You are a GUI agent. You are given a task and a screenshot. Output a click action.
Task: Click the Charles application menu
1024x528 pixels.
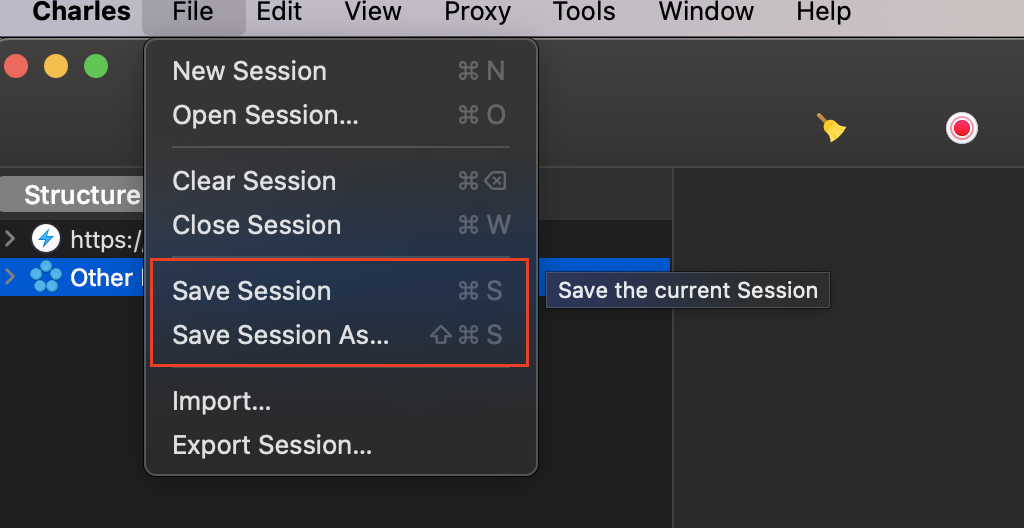coord(82,13)
